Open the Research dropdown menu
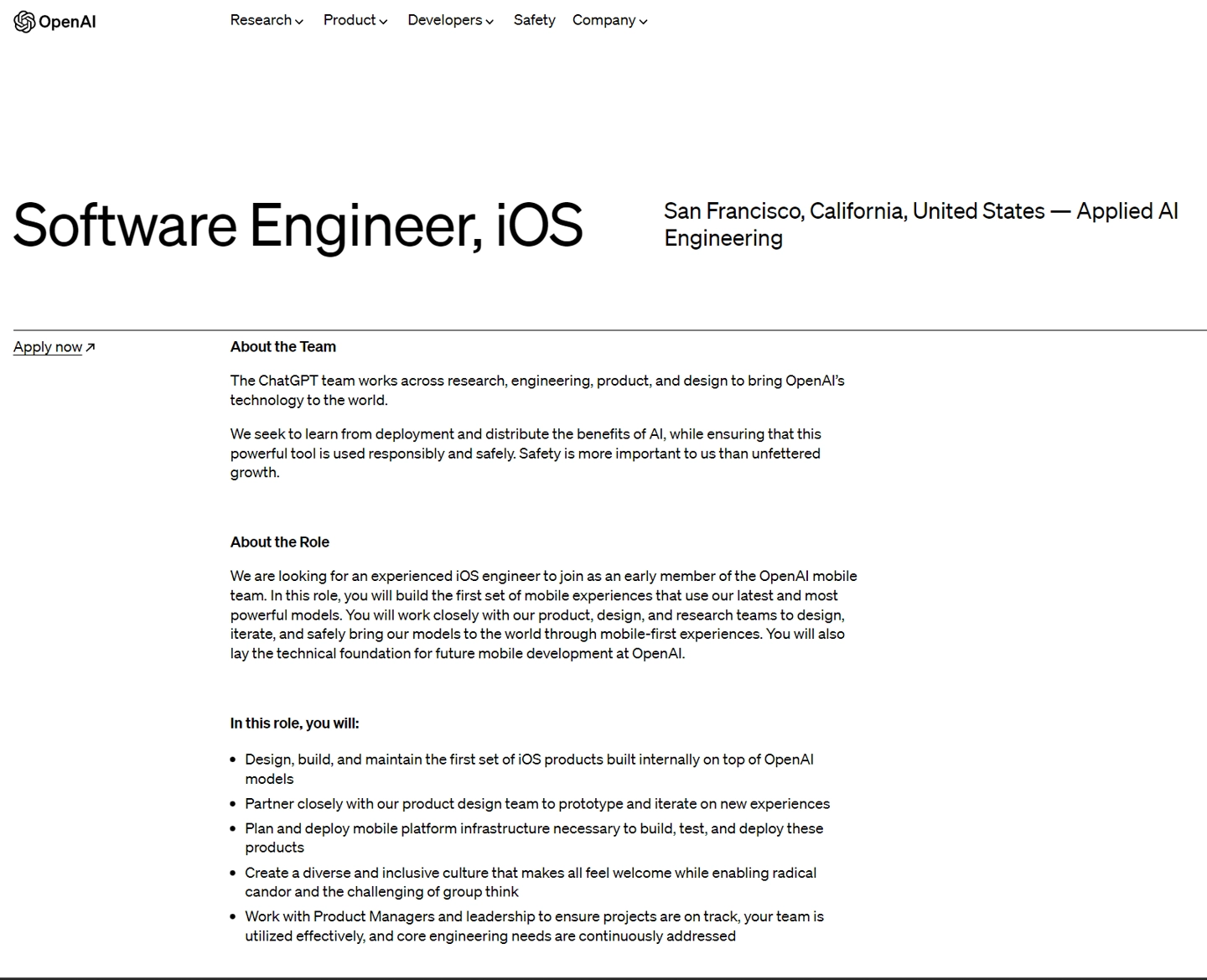This screenshot has width=1207, height=980. pyautogui.click(x=267, y=20)
